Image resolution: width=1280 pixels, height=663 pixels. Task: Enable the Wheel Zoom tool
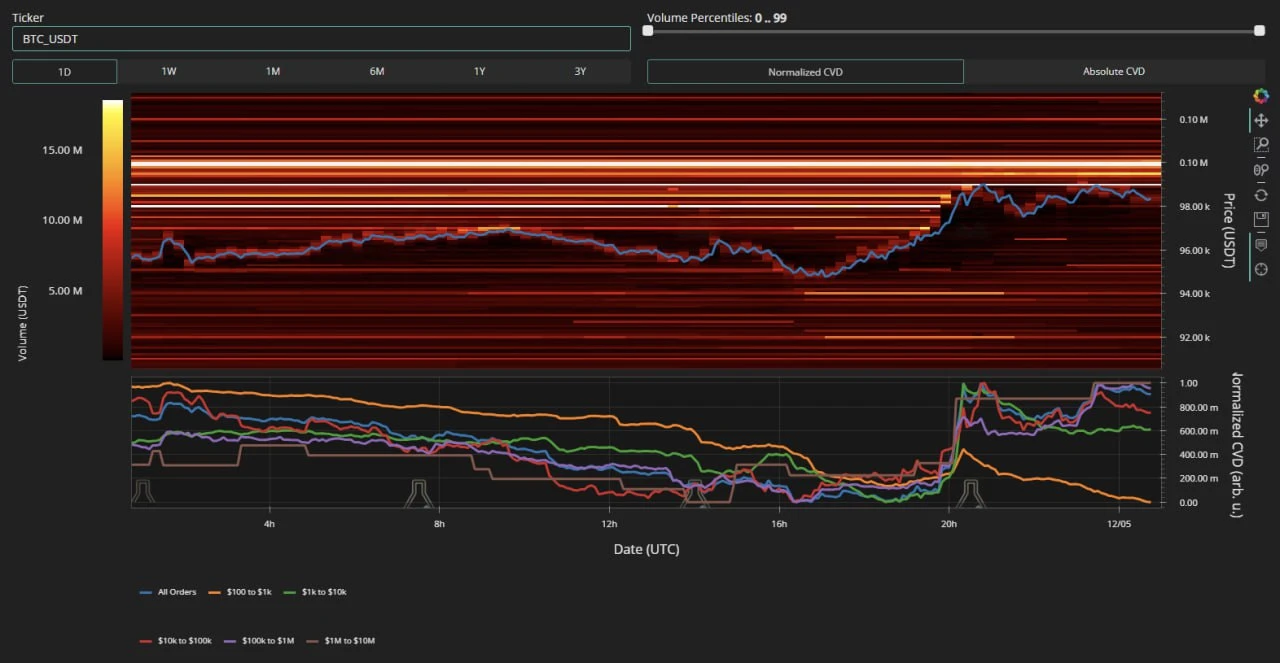click(1261, 170)
